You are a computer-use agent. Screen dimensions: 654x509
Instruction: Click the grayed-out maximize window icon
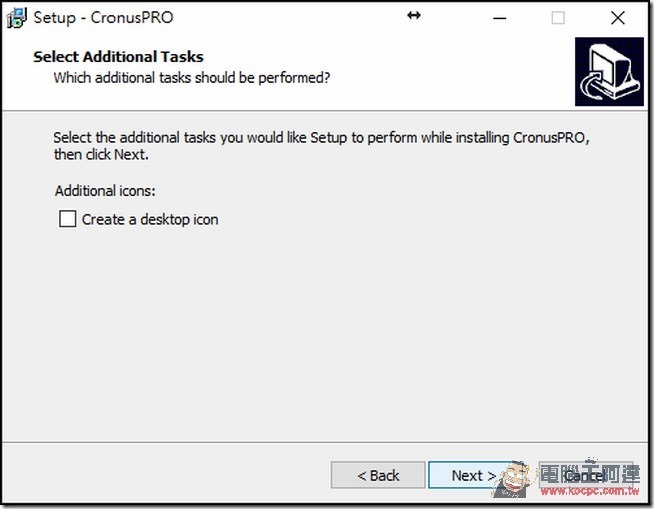pyautogui.click(x=558, y=18)
